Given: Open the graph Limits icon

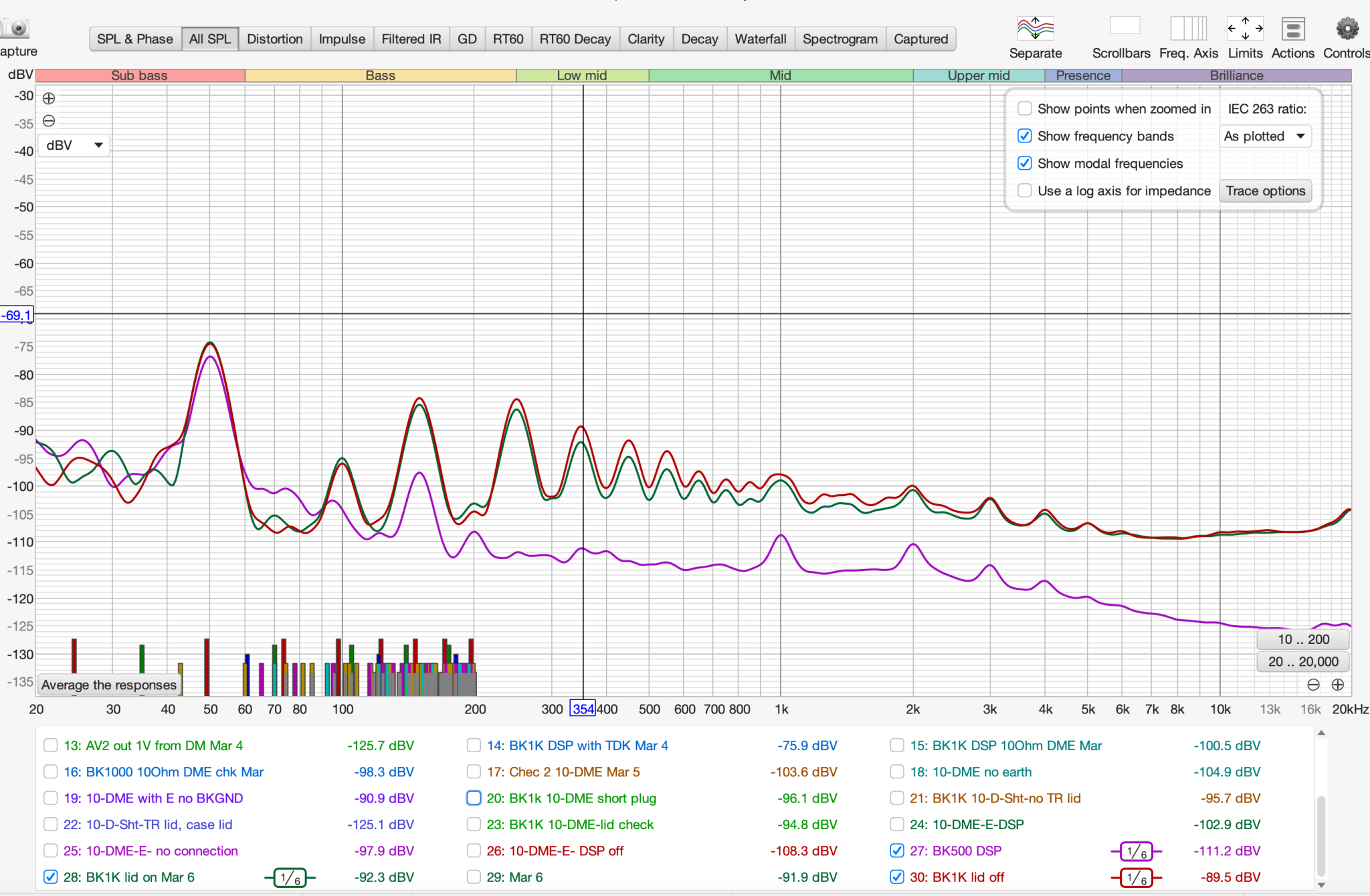Looking at the screenshot, I should tap(1245, 29).
